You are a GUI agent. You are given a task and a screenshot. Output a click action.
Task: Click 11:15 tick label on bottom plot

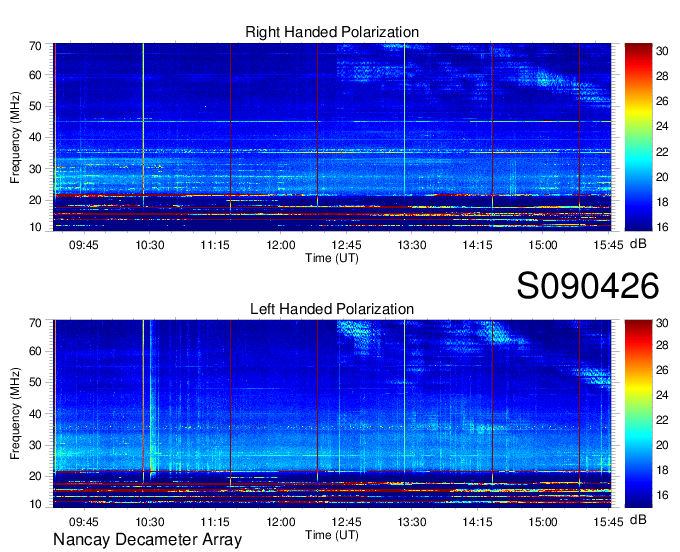tap(215, 522)
